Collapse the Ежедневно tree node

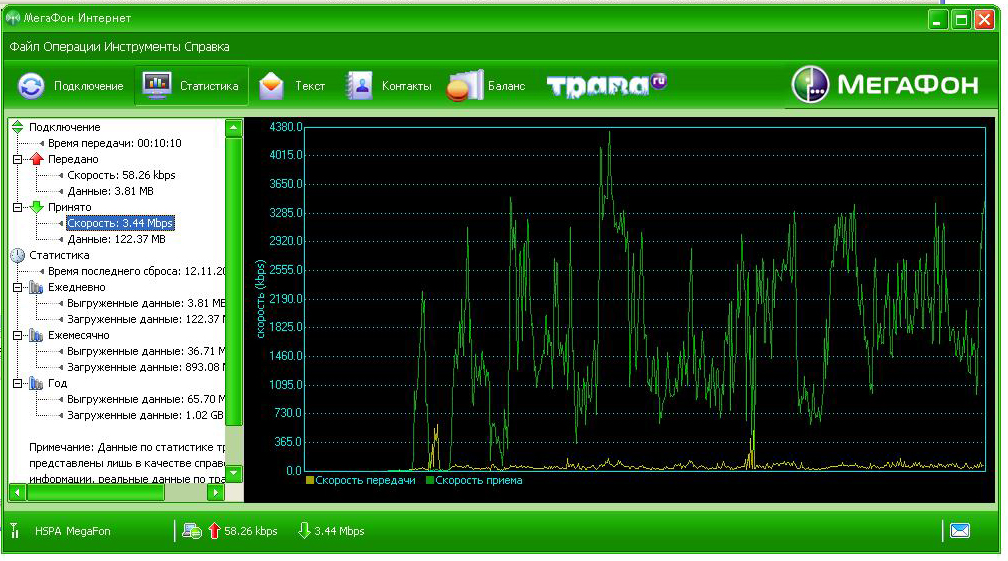[17, 287]
